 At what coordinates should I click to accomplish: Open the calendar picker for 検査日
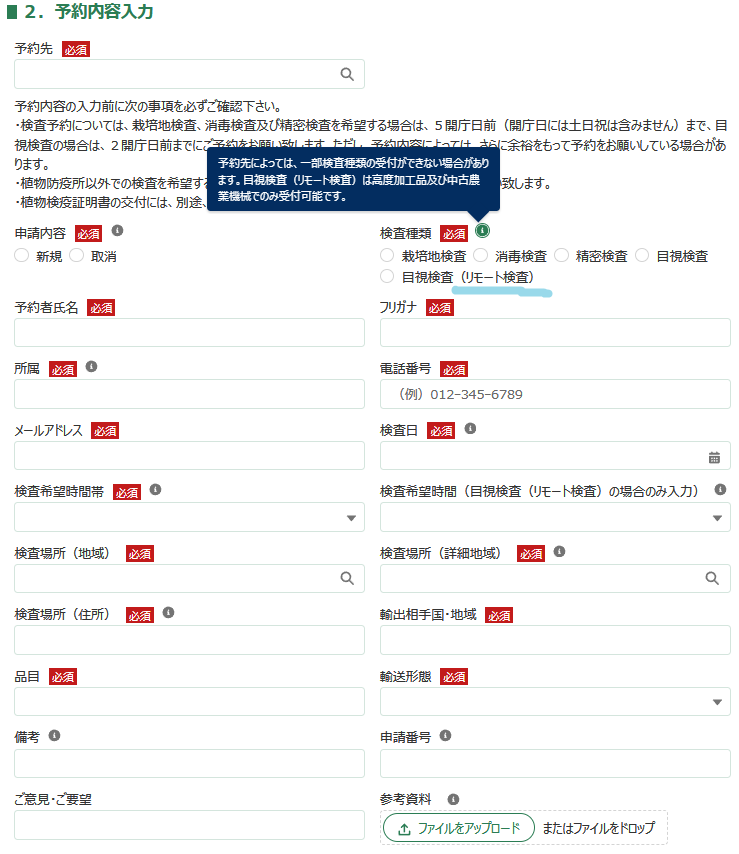[x=714, y=458]
